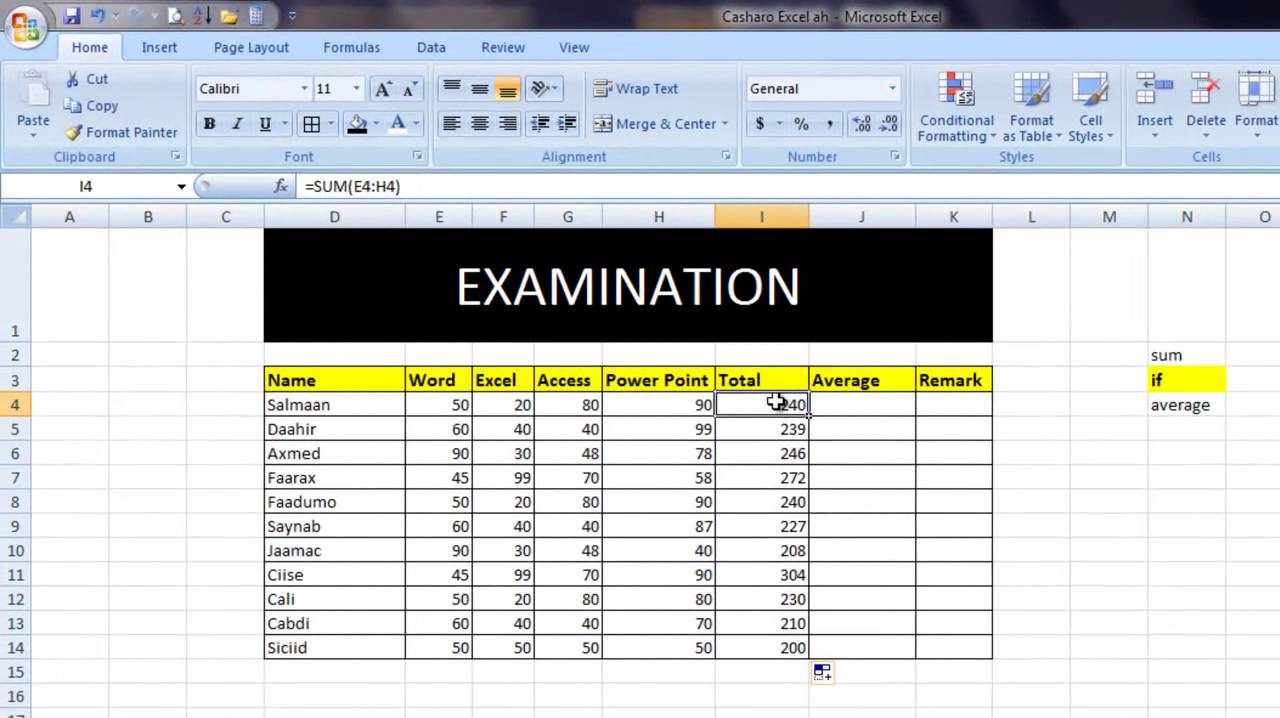Align text to the left
This screenshot has width=1280, height=718.
(x=452, y=124)
